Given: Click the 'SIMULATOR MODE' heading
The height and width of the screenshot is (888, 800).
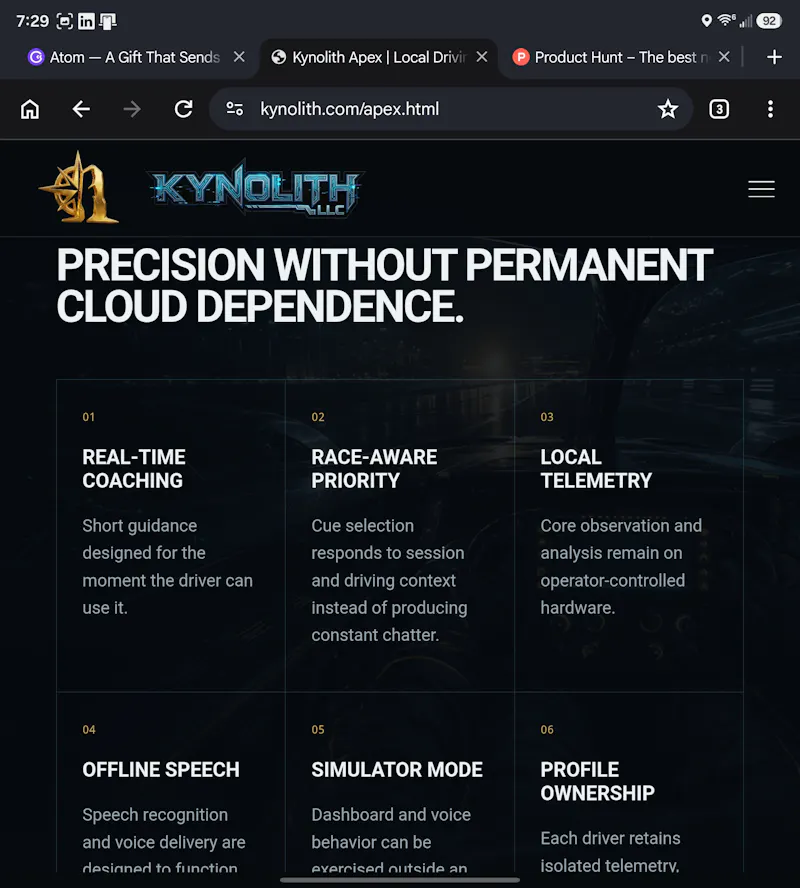Looking at the screenshot, I should point(397,770).
